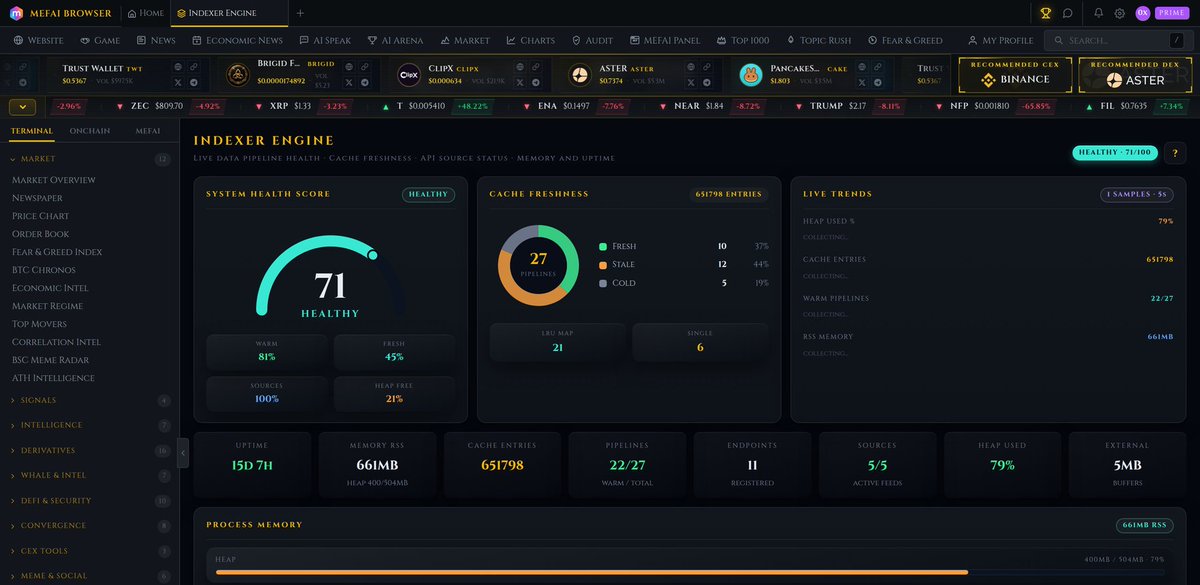Click the PRIME badge button
The height and width of the screenshot is (585, 1200).
pos(1171,13)
